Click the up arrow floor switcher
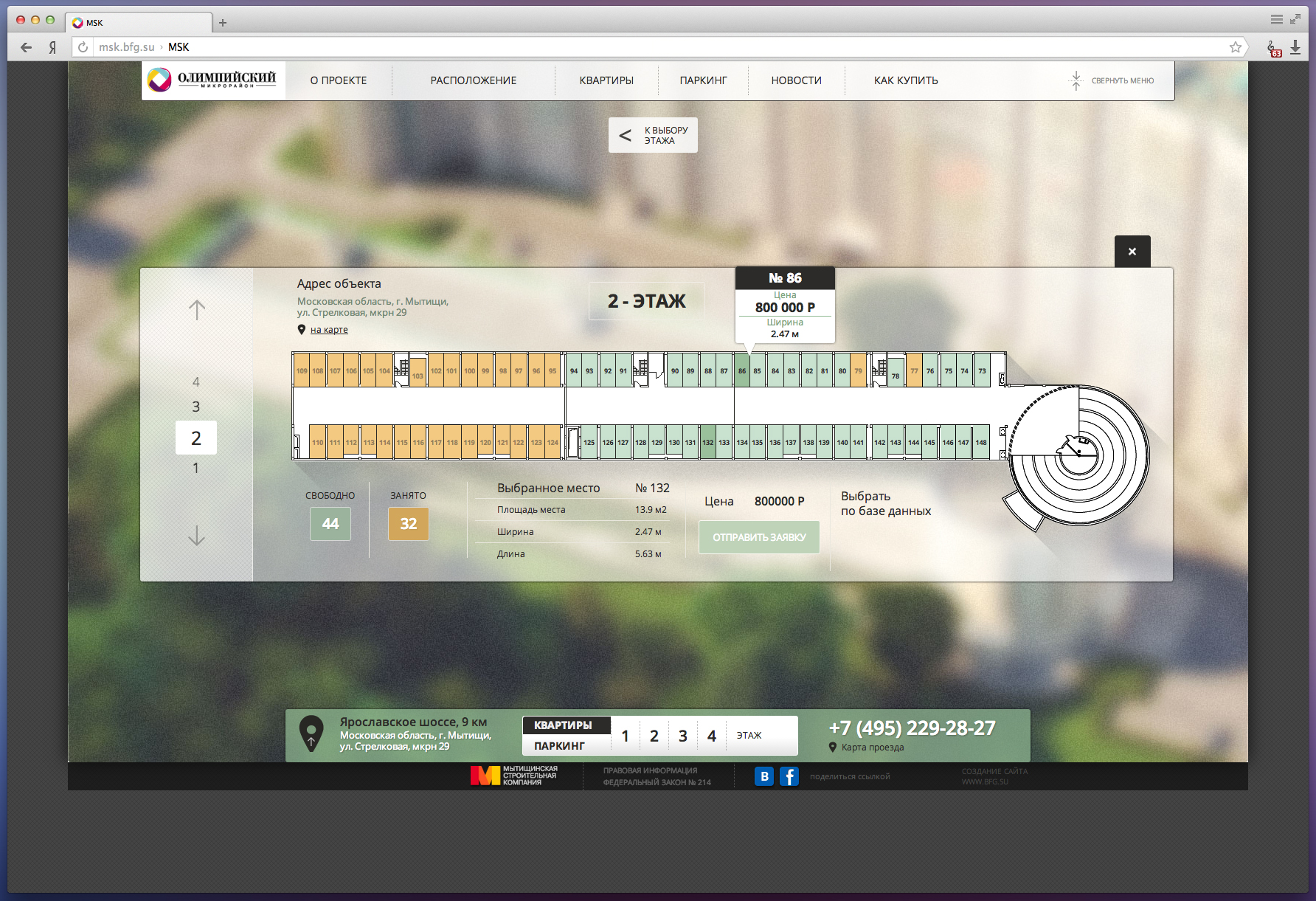Image resolution: width=1316 pixels, height=901 pixels. coord(196,310)
